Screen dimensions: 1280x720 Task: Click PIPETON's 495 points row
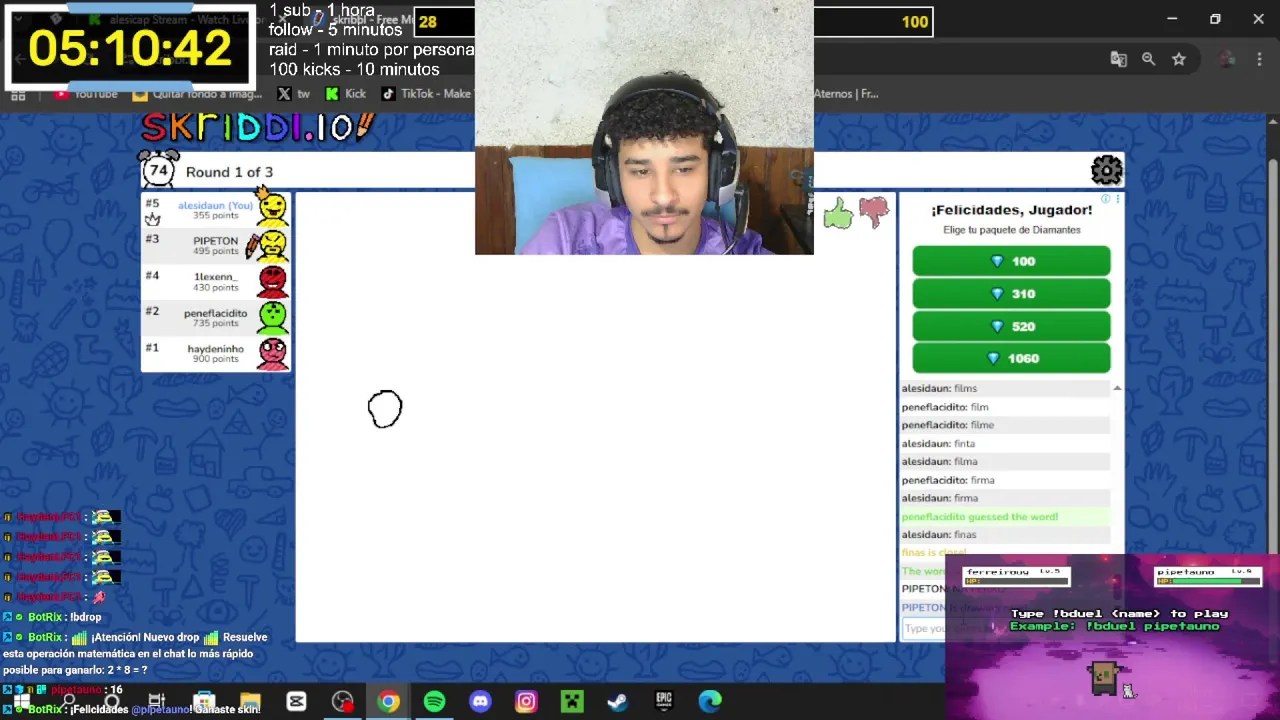pos(216,245)
